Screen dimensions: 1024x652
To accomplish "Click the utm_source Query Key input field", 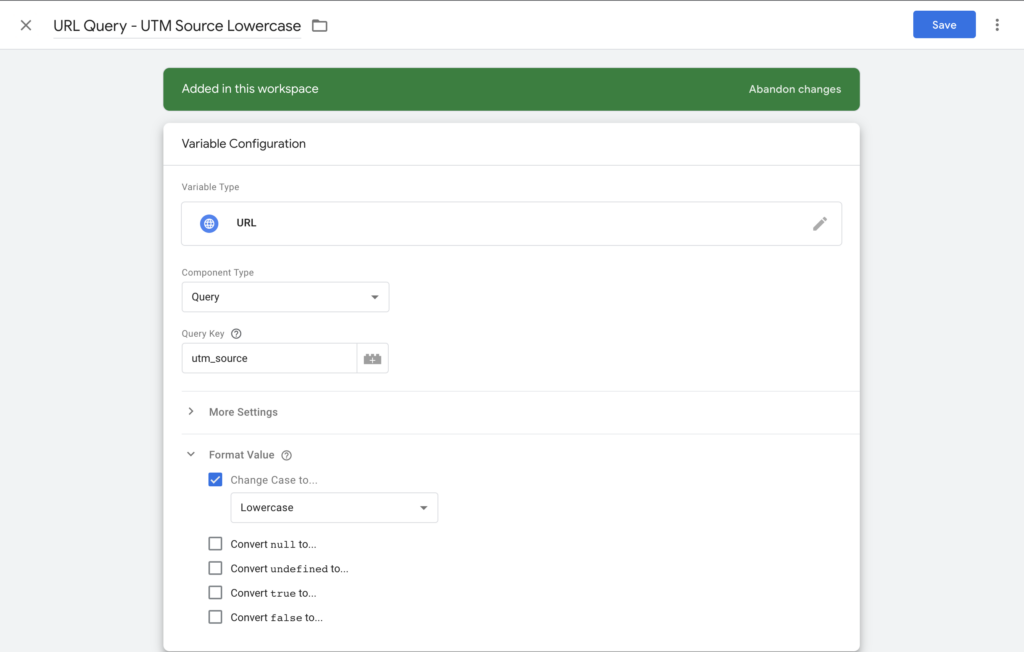I will (x=269, y=359).
